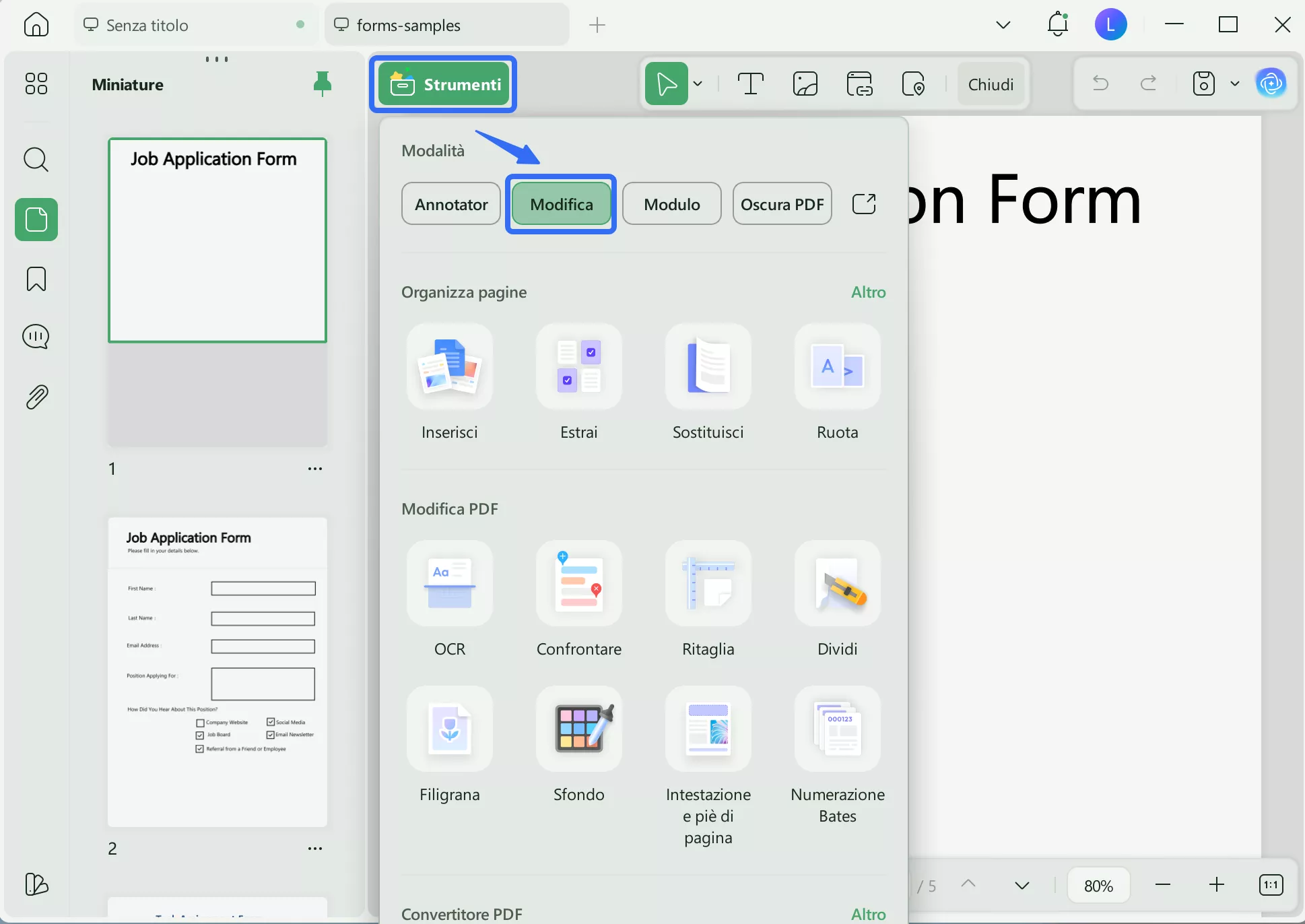Expand the save options dropdown arrow
Viewport: 1305px width, 924px height.
[1234, 84]
